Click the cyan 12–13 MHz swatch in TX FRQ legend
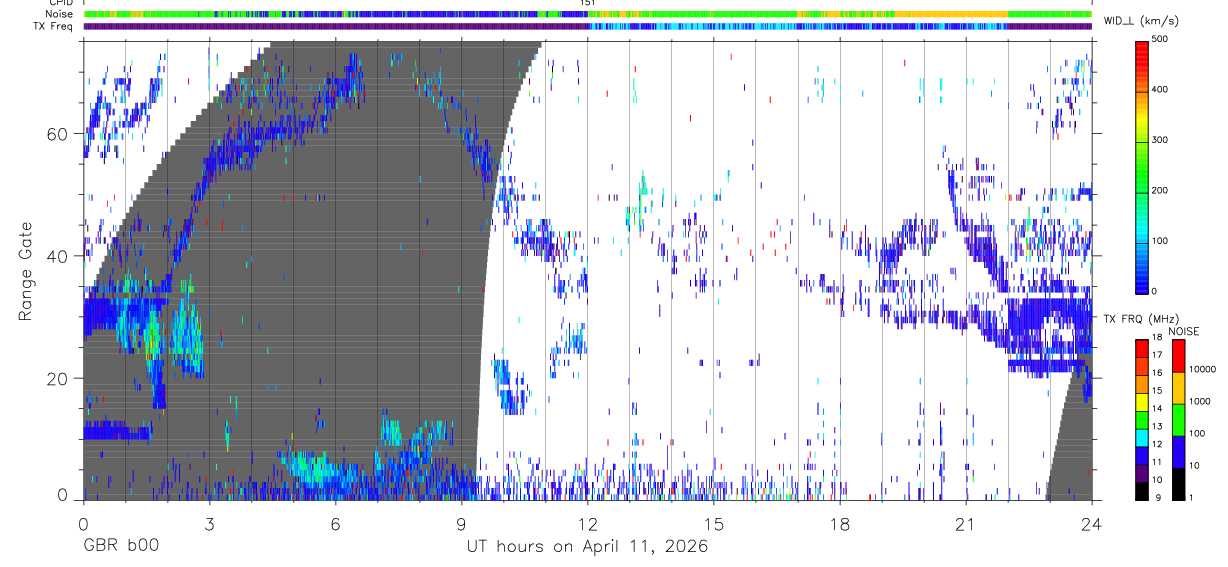1228x567 pixels. click(x=1142, y=437)
